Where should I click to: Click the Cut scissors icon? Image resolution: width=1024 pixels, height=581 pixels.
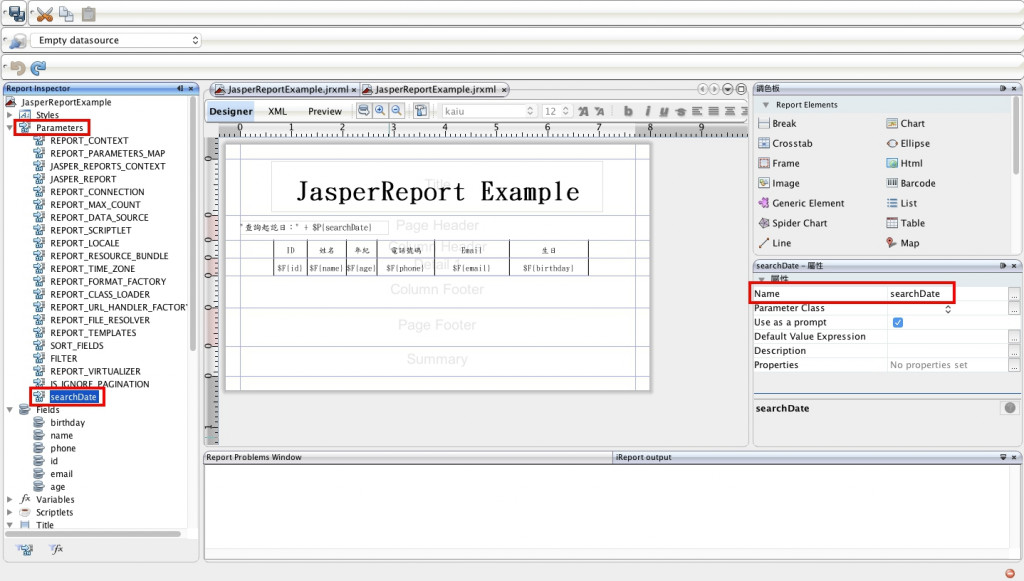pyautogui.click(x=44, y=14)
